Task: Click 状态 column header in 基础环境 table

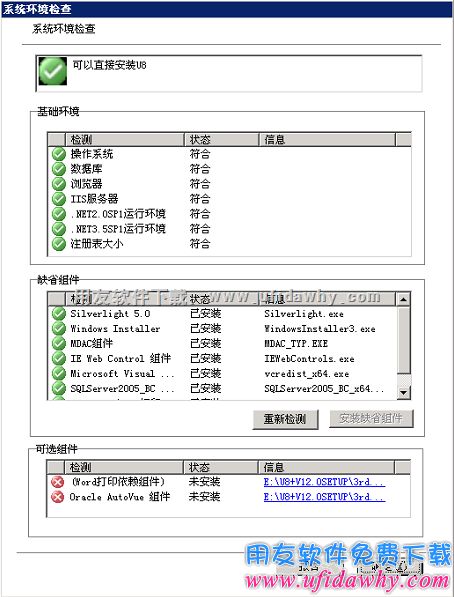Action: point(222,140)
